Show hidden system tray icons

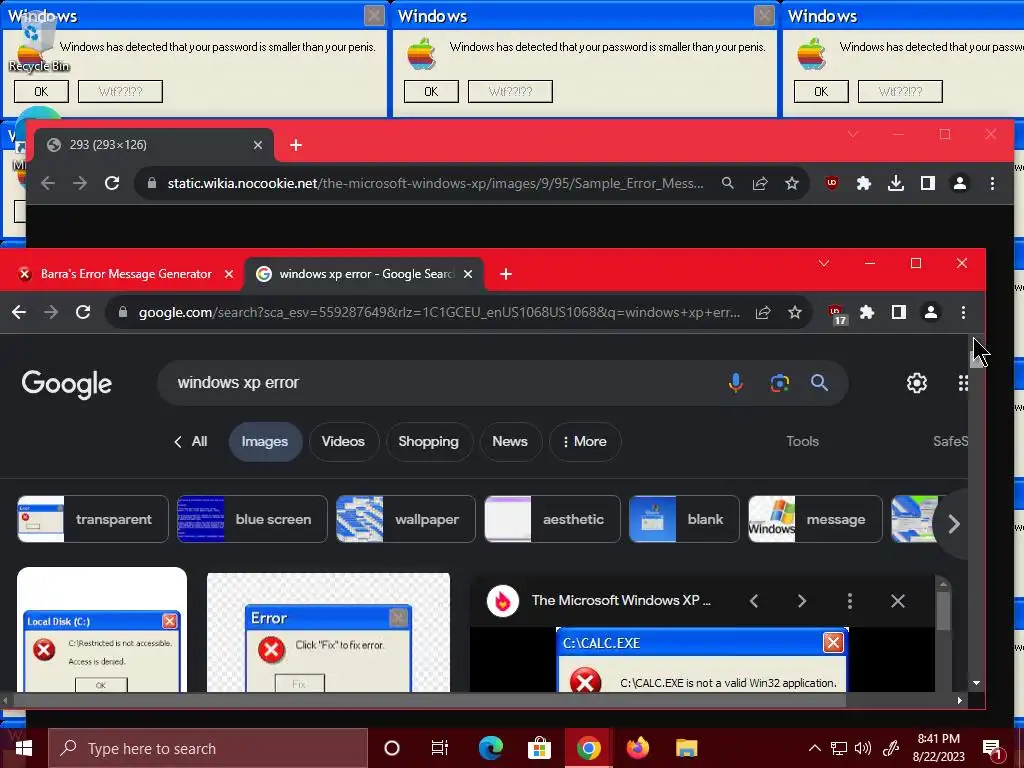pyautogui.click(x=814, y=748)
